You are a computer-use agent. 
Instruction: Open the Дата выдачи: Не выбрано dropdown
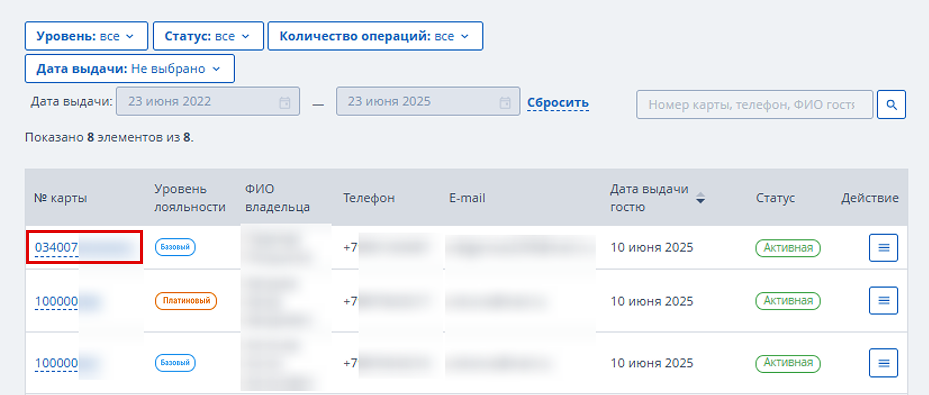[130, 69]
